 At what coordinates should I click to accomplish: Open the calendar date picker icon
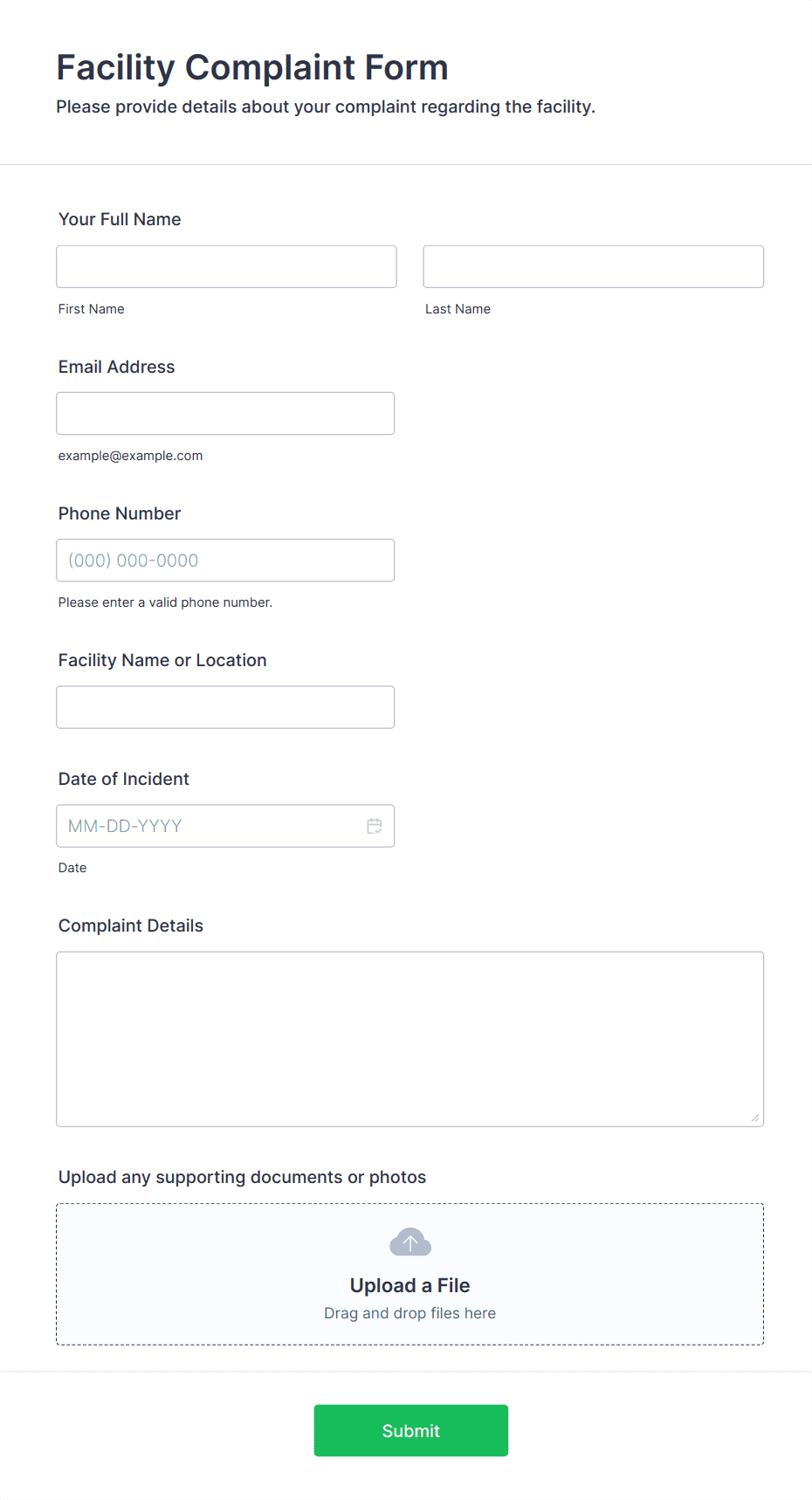click(375, 826)
